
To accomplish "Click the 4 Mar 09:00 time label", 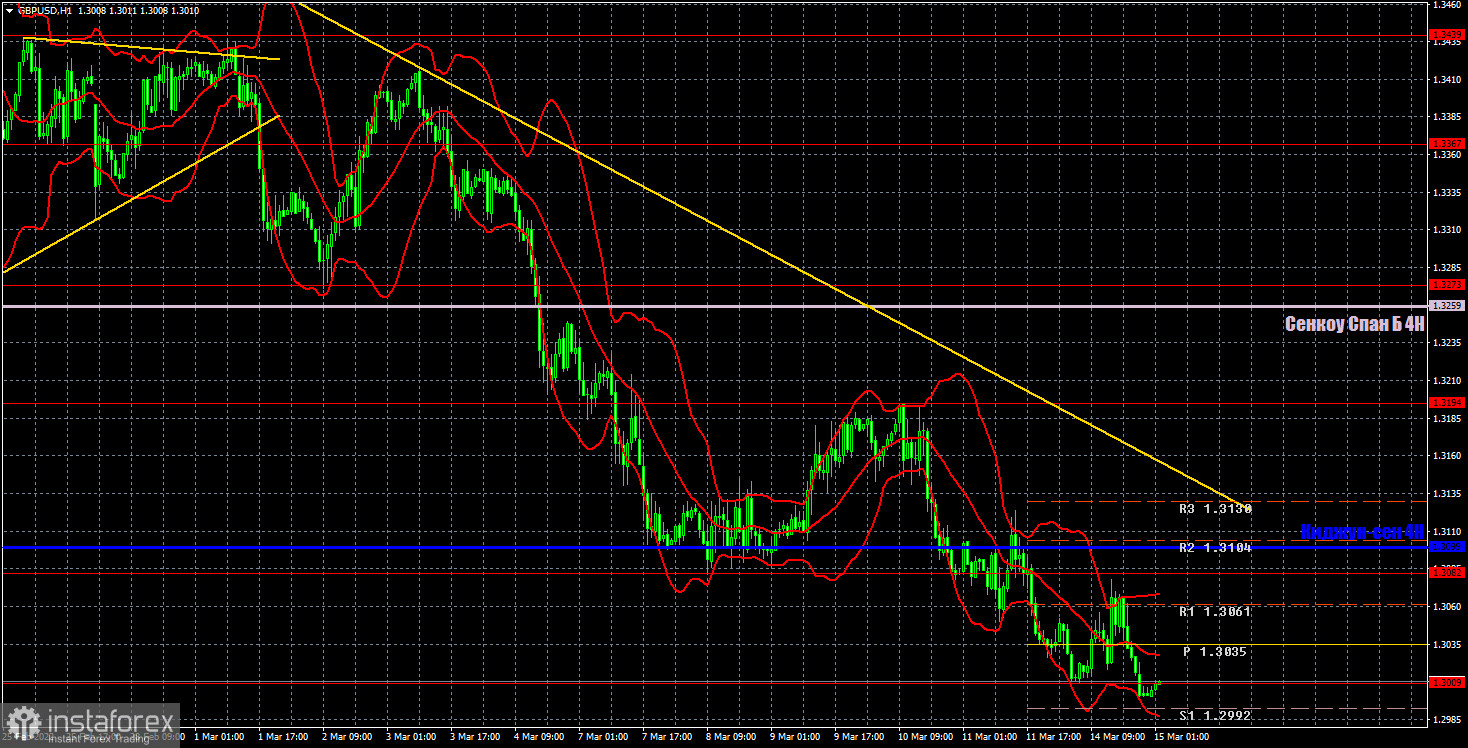I will pos(540,737).
